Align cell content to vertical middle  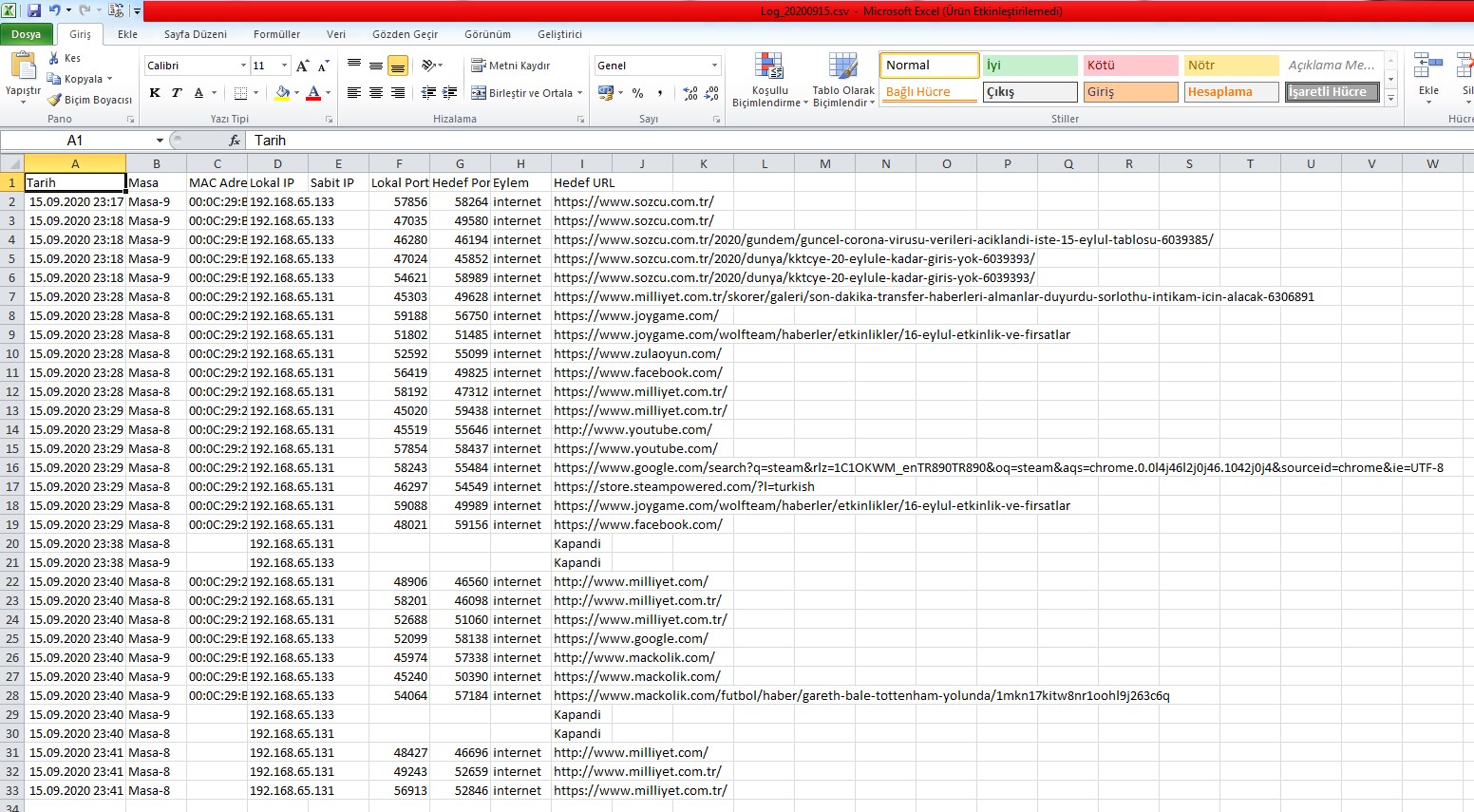pos(376,66)
